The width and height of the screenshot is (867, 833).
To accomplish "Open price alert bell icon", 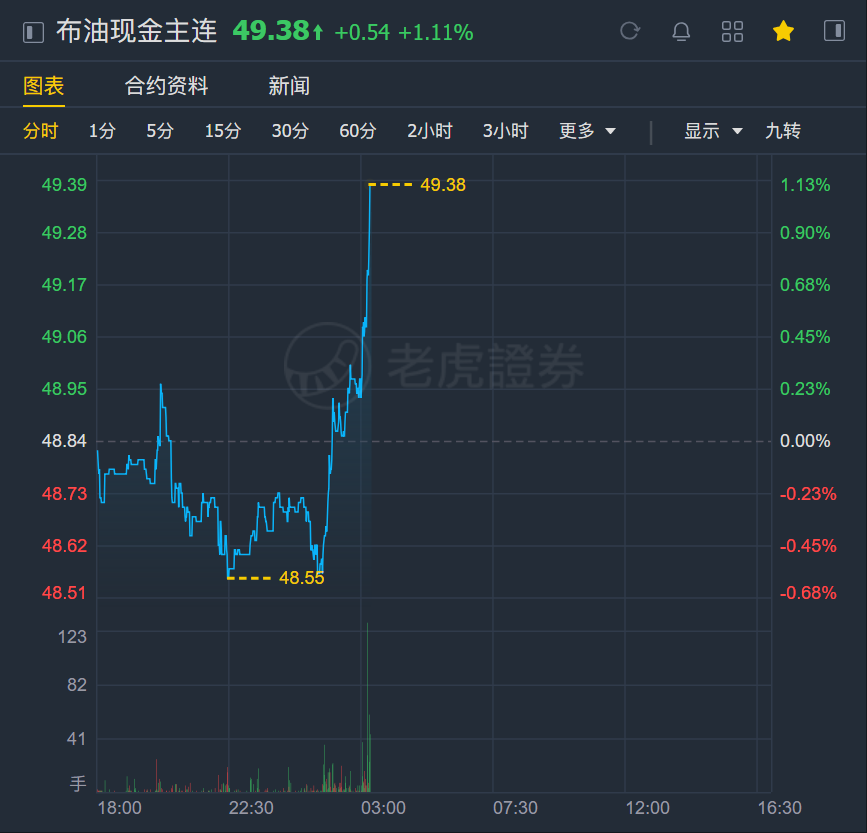I will pyautogui.click(x=681, y=32).
